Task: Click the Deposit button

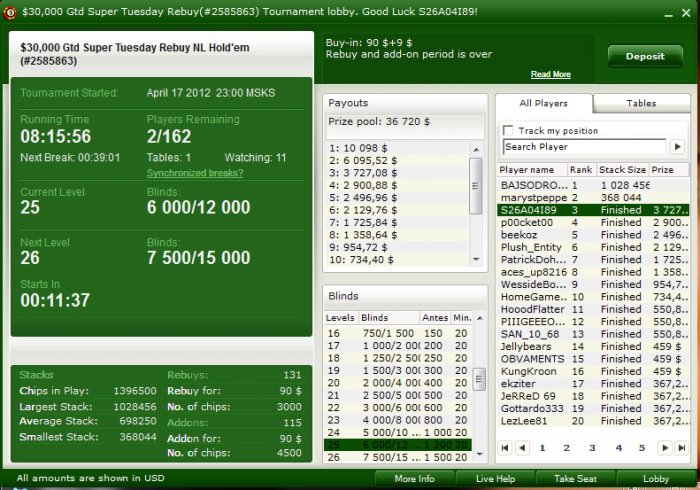Action: (645, 56)
